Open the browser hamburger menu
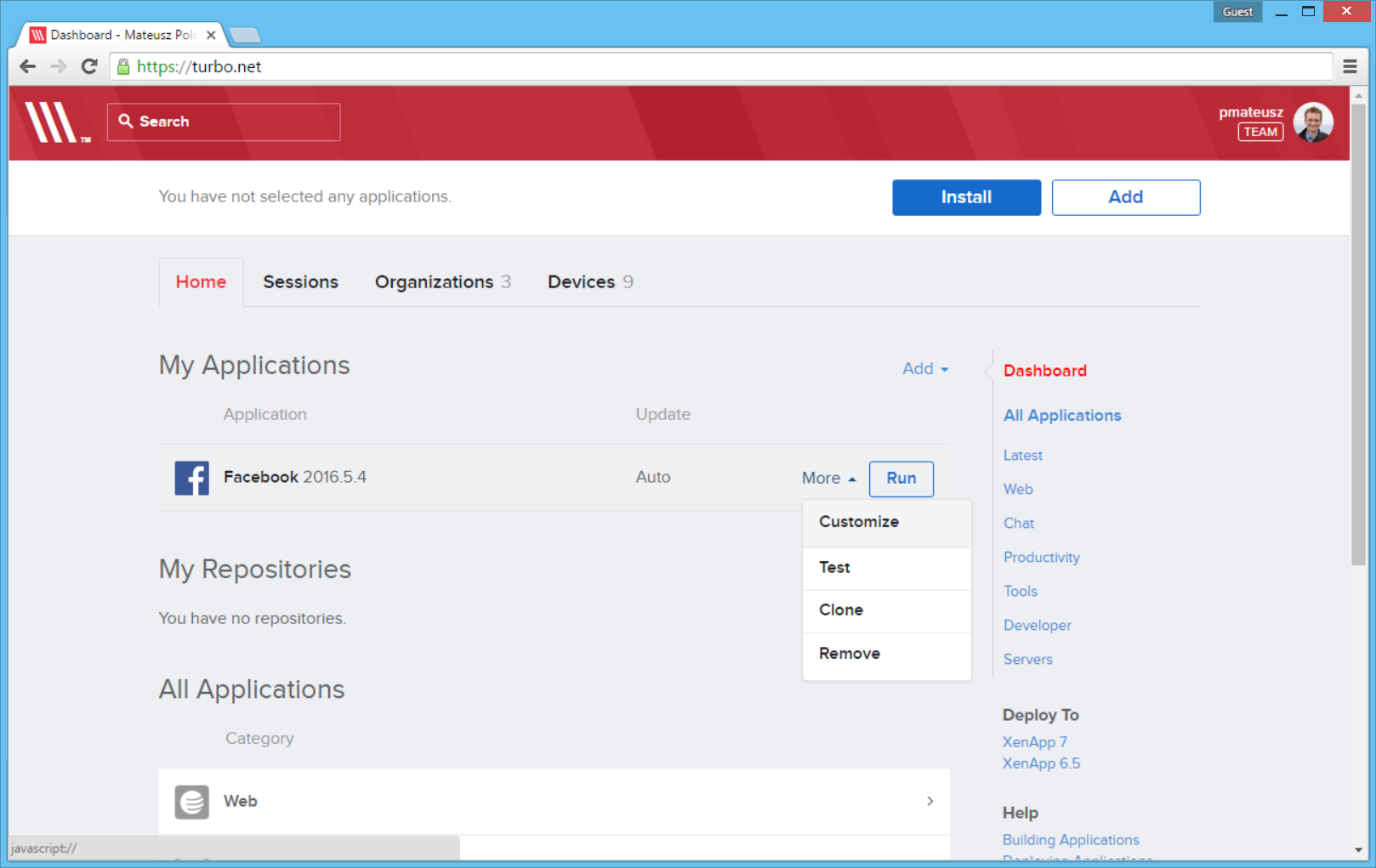1376x868 pixels. (x=1350, y=66)
